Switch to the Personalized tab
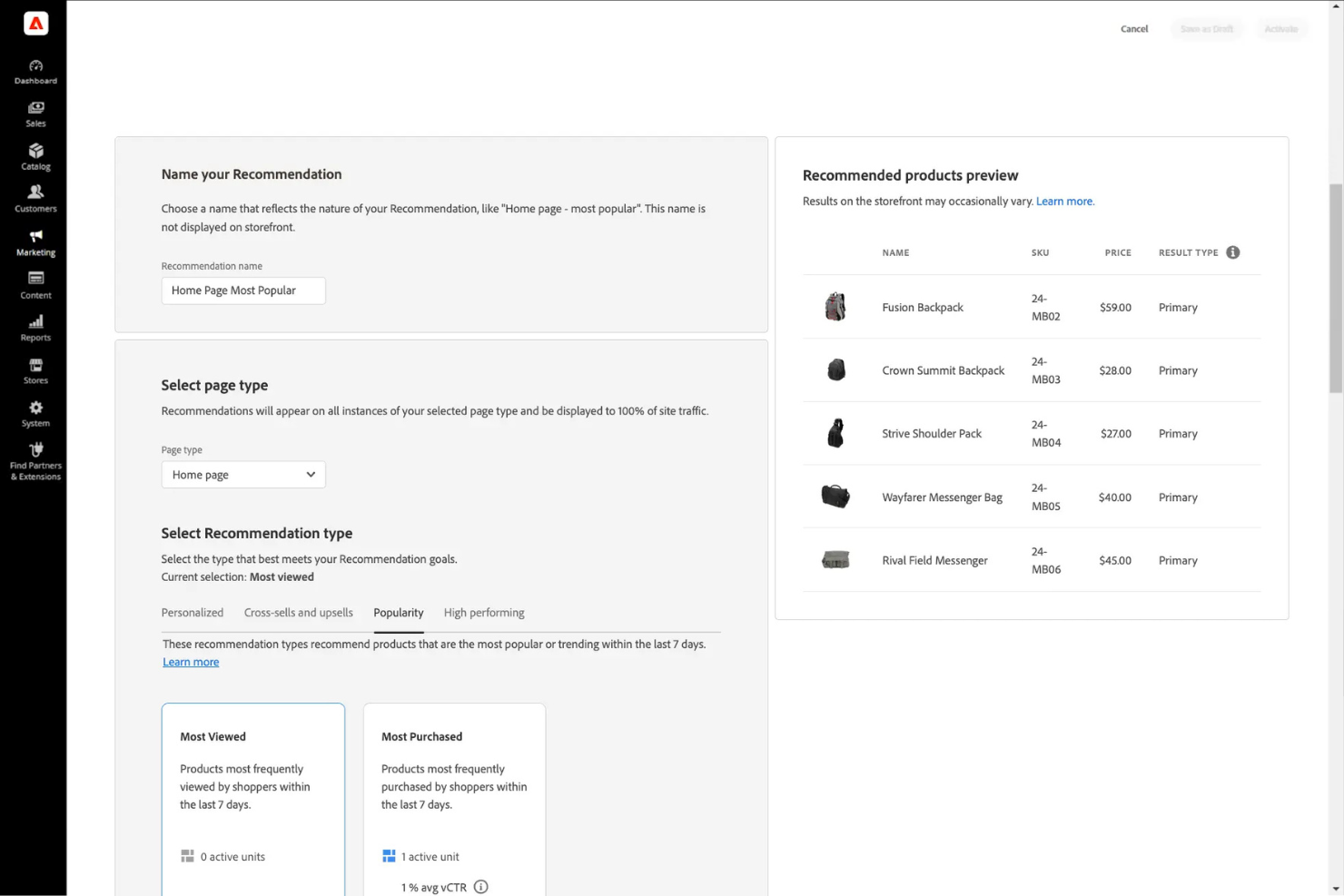The width and height of the screenshot is (1344, 896). (192, 612)
